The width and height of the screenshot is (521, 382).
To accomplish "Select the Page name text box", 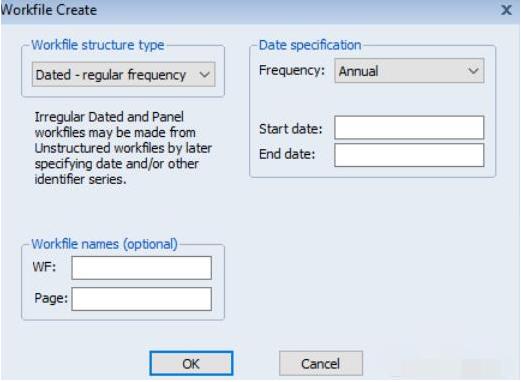I will [x=141, y=299].
